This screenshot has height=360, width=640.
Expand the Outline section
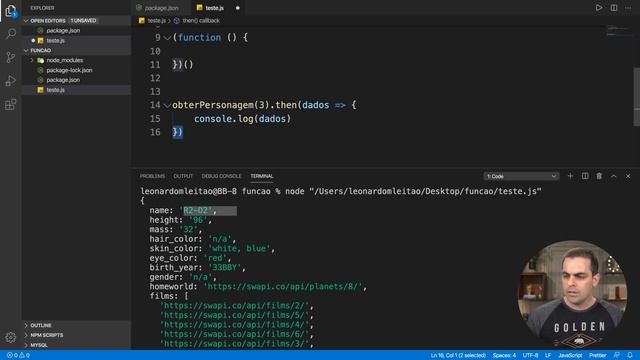pos(26,325)
